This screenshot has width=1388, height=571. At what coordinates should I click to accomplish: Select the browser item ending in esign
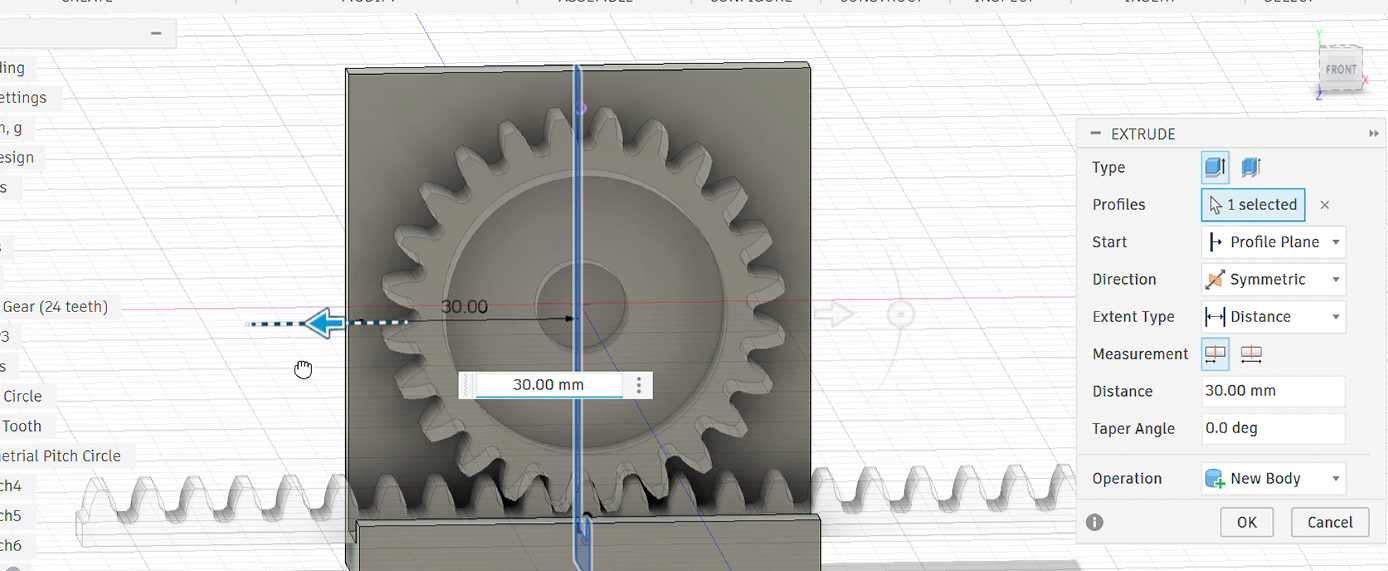click(18, 158)
